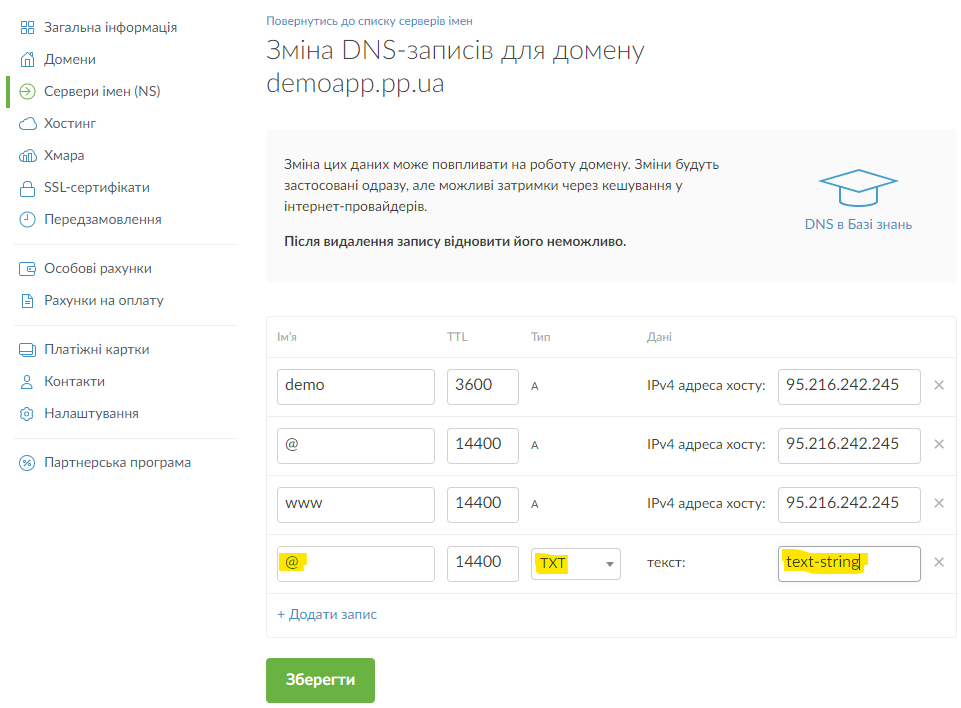The height and width of the screenshot is (708, 961).
Task: Delete the demo A record row
Action: coord(938,385)
